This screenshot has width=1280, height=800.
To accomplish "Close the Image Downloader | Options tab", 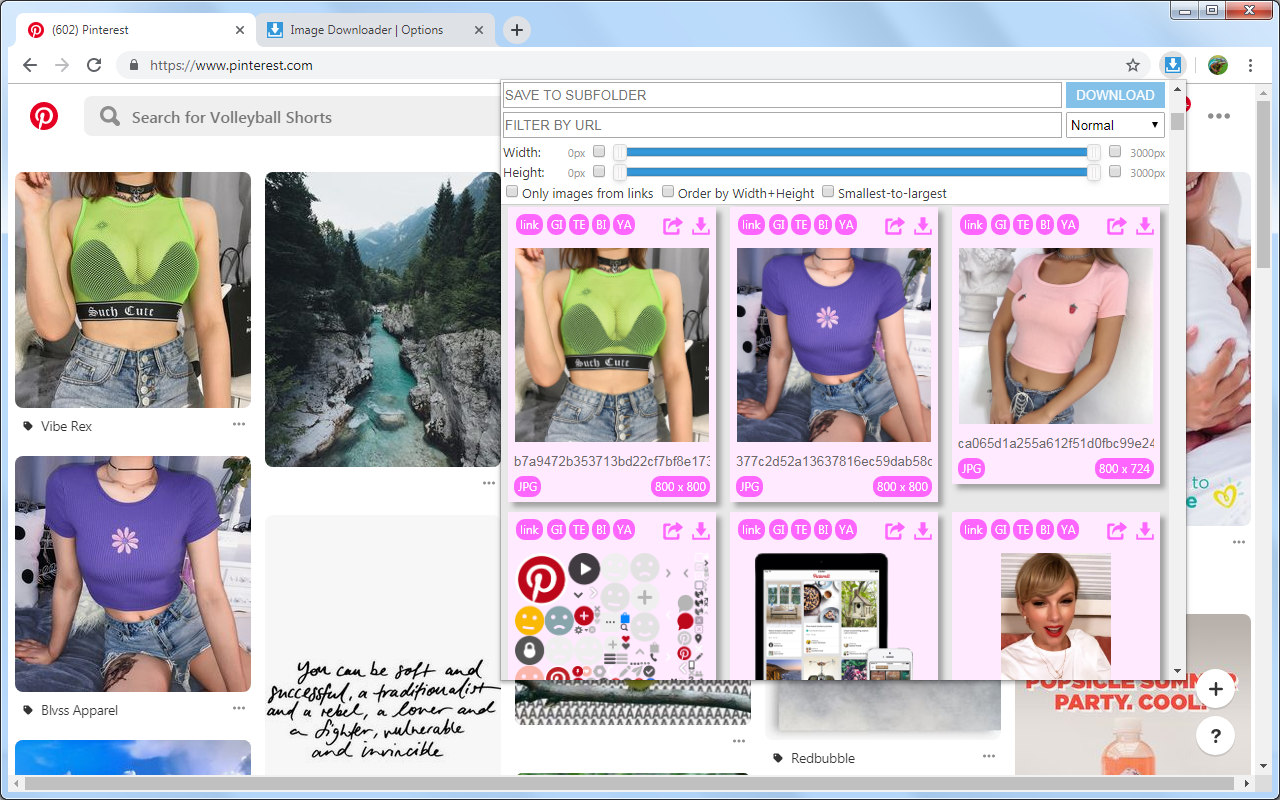I will (479, 30).
